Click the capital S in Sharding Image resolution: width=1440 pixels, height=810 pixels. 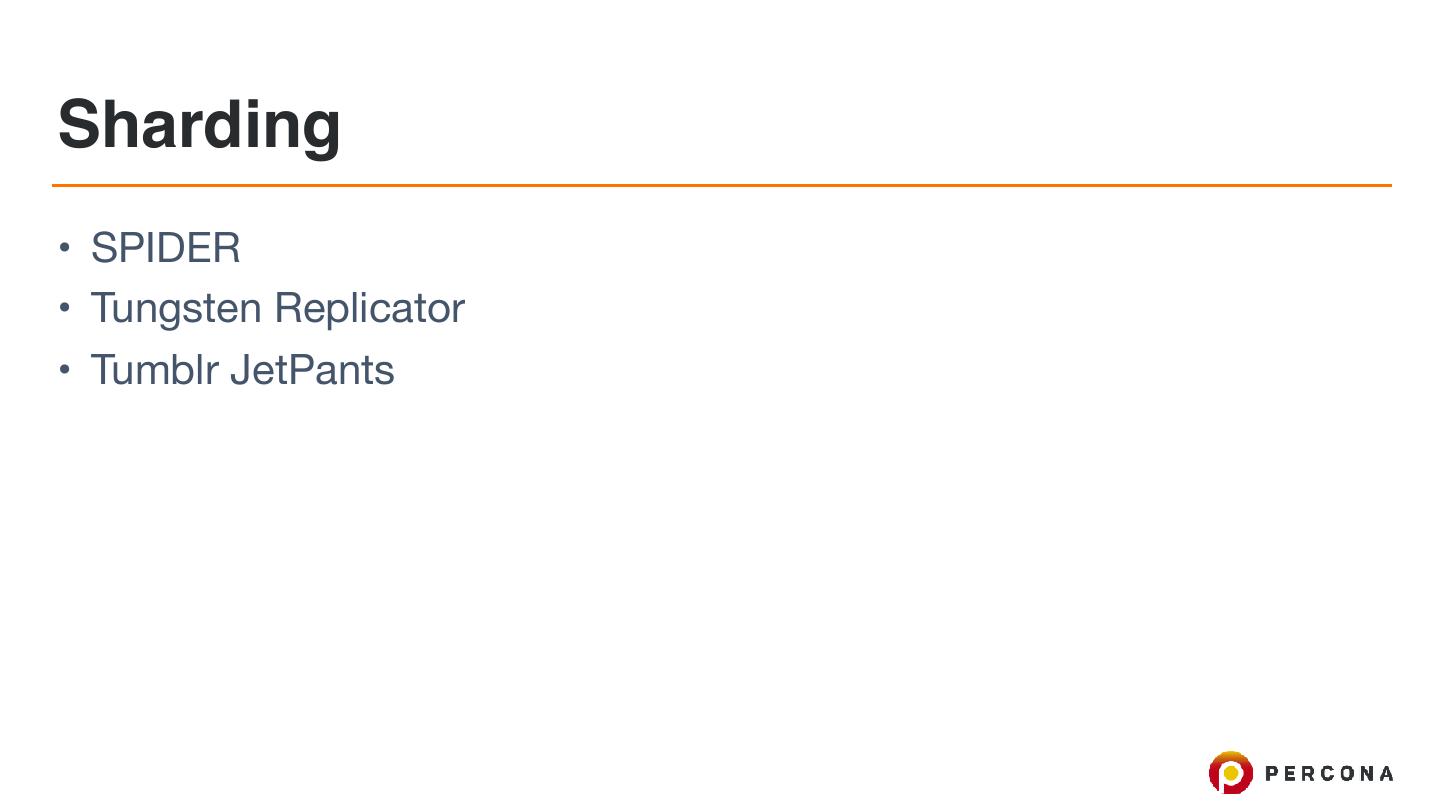tap(78, 124)
